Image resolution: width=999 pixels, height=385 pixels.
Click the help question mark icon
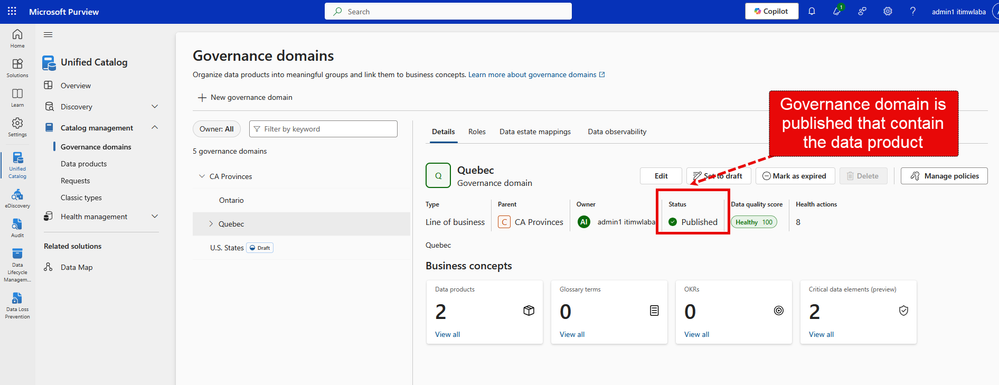(912, 11)
